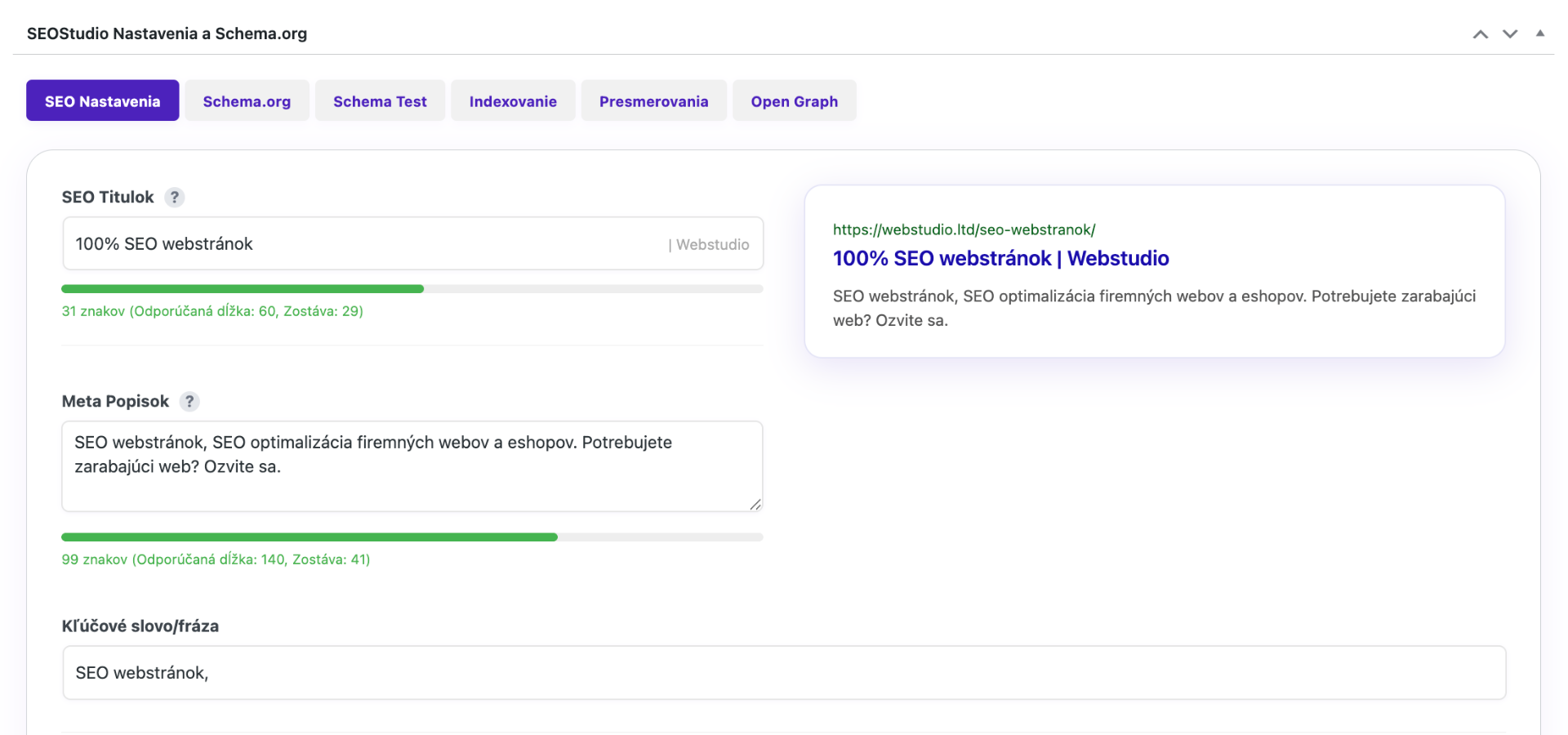Click the SEO Titulok help question mark icon
Screen dimensions: 1568x735
174,197
